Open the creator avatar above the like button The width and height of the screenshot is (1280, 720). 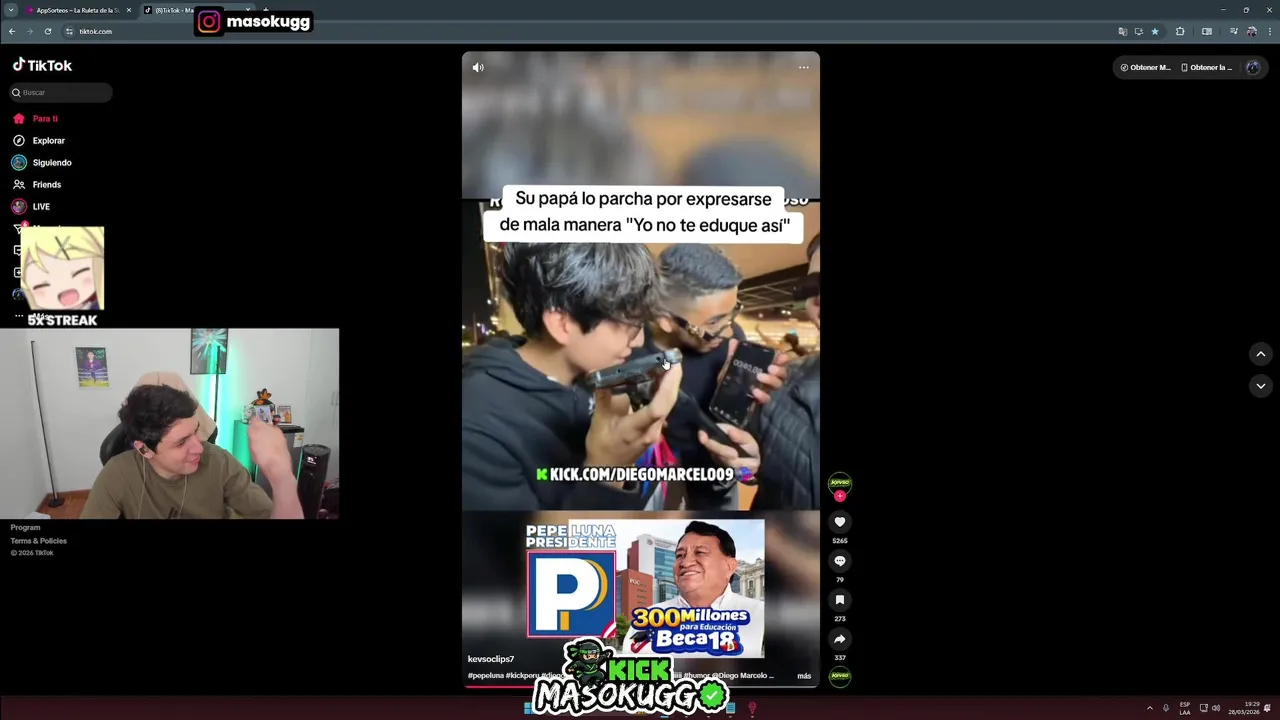click(x=840, y=483)
